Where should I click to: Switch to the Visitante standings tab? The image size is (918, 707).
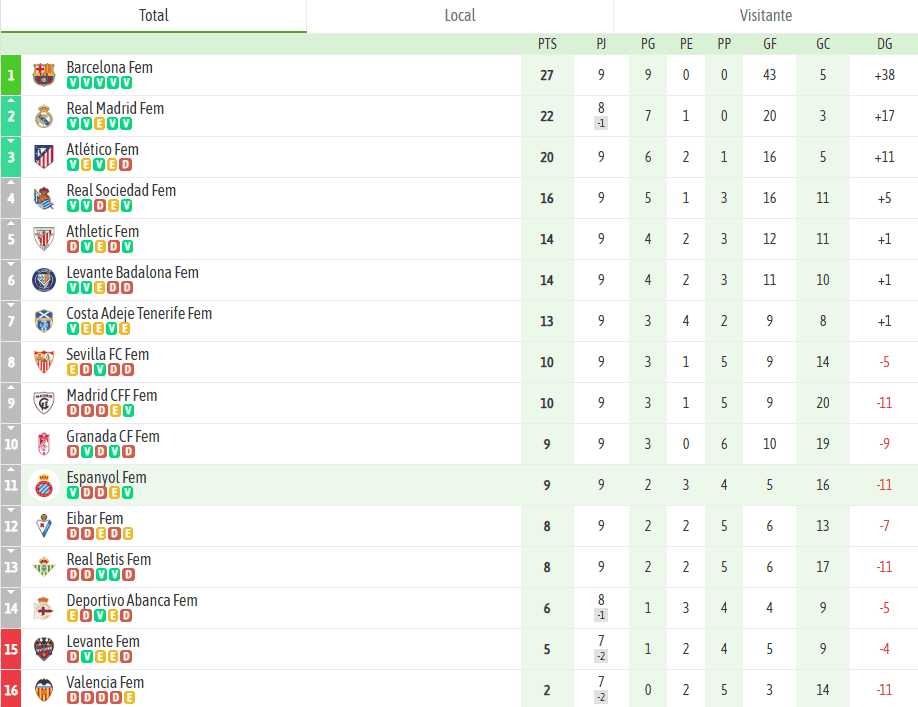pos(766,15)
